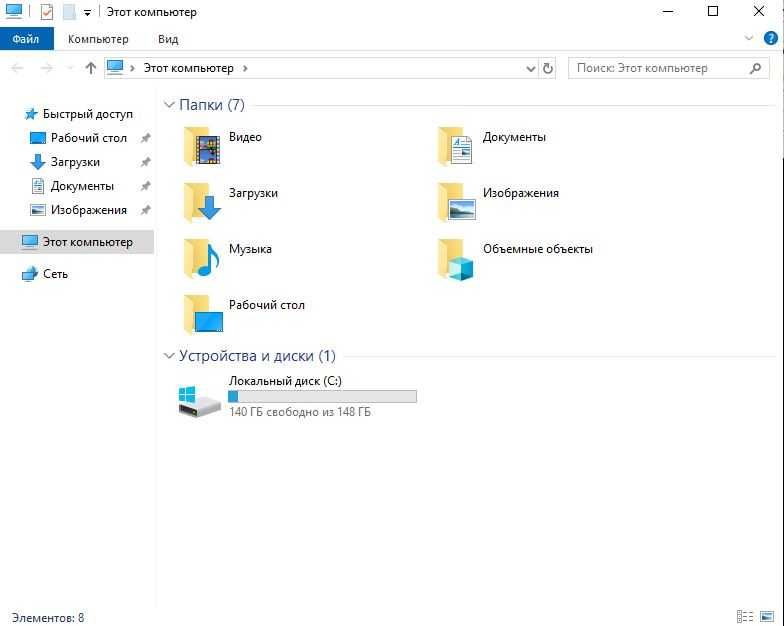Click chevron before Этот компьютер in the address path

pyautogui.click(x=132, y=68)
